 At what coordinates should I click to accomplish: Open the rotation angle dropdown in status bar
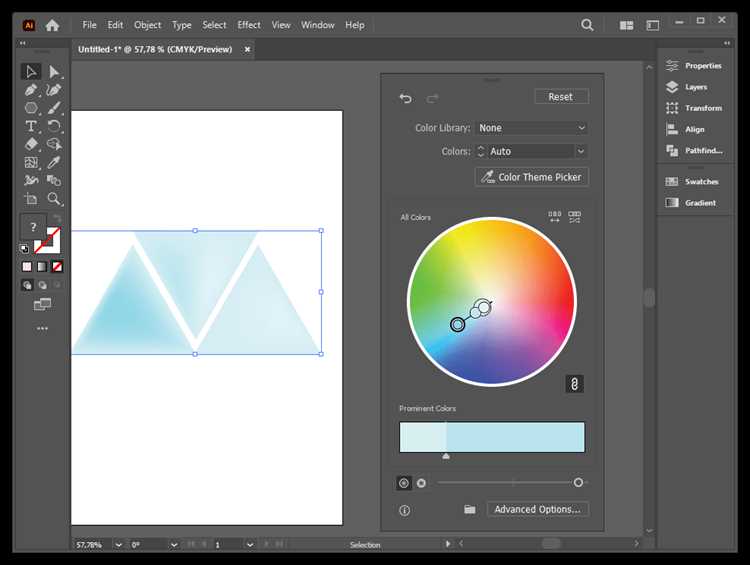pyautogui.click(x=174, y=545)
